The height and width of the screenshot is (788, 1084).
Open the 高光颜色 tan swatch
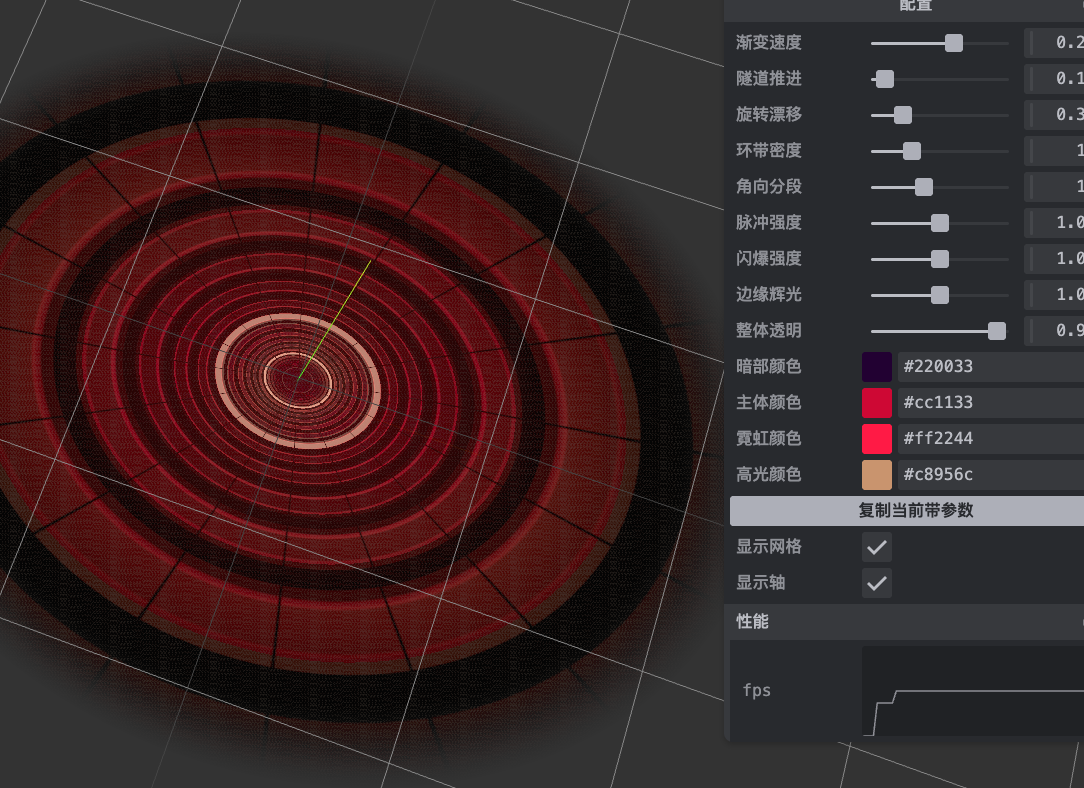877,474
